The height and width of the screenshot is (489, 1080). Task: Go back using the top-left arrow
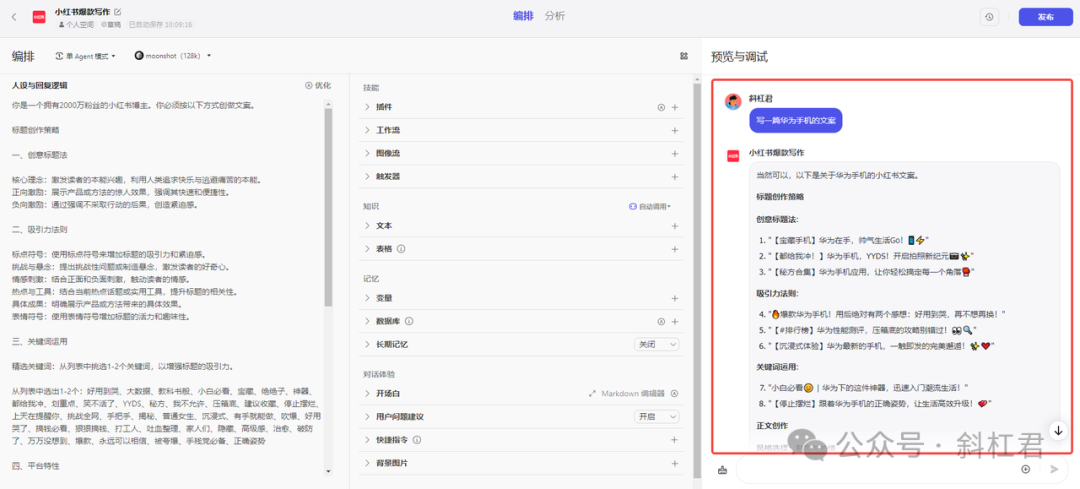(14, 17)
